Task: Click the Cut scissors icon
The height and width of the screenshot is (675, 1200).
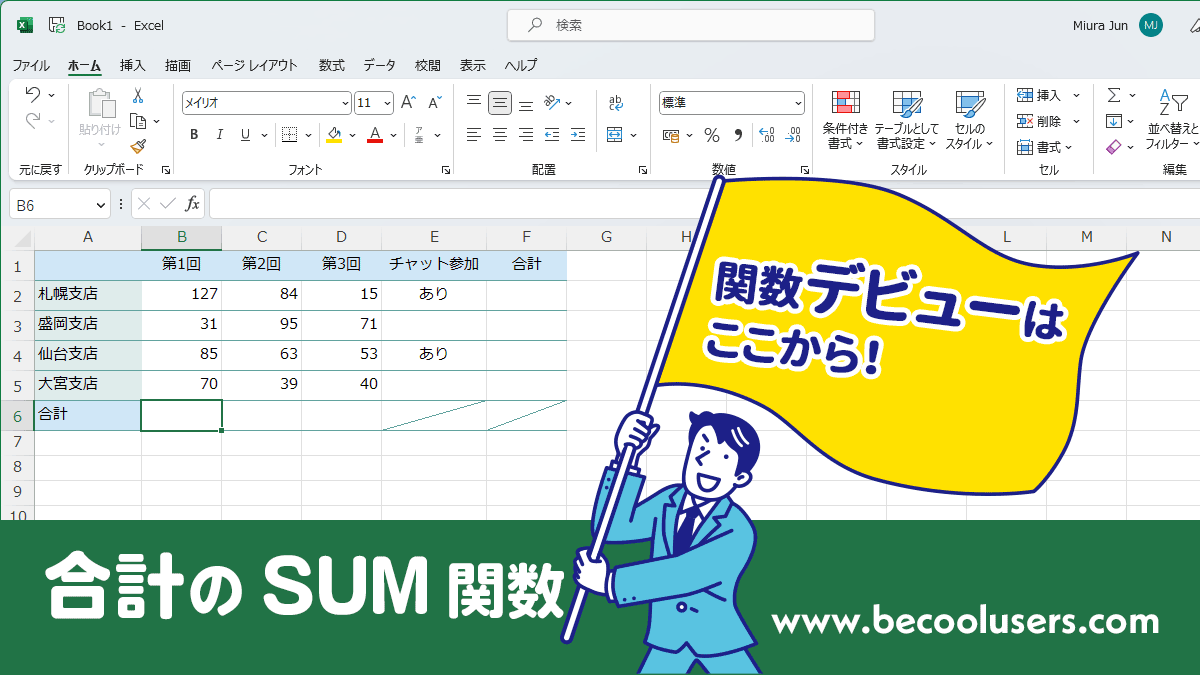Action: 138,95
